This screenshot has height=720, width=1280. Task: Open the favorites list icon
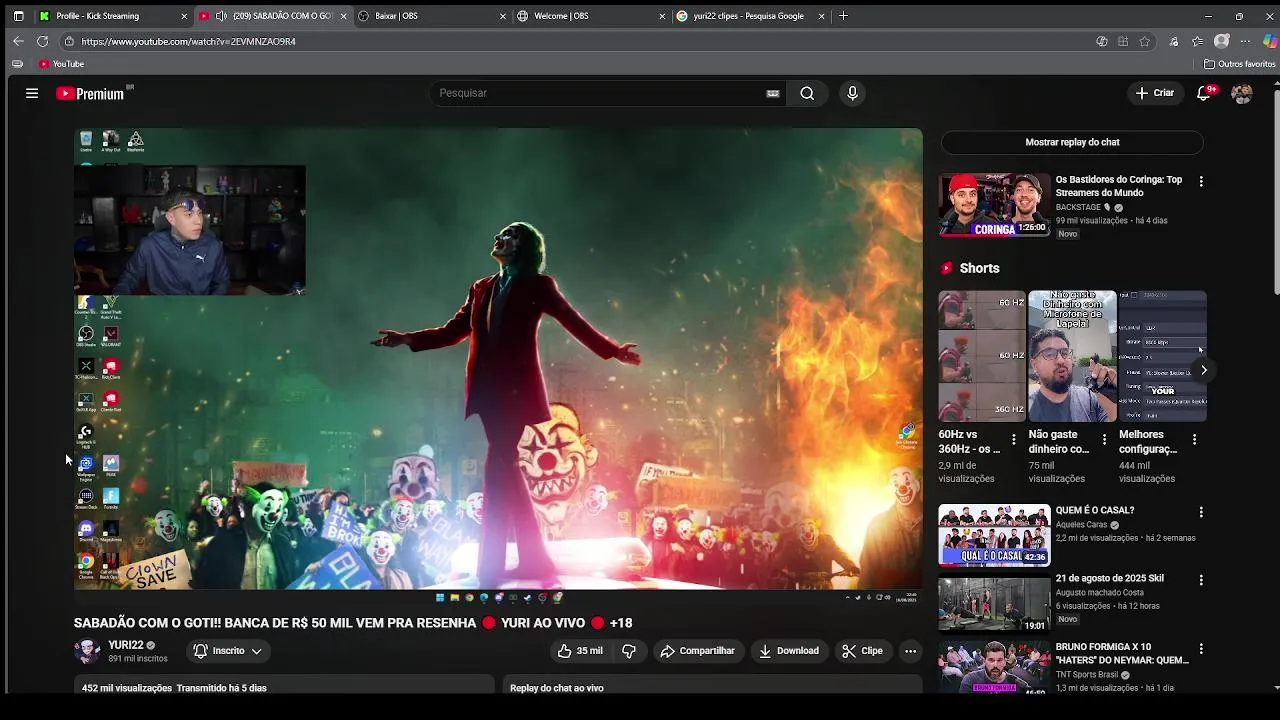pos(1197,41)
